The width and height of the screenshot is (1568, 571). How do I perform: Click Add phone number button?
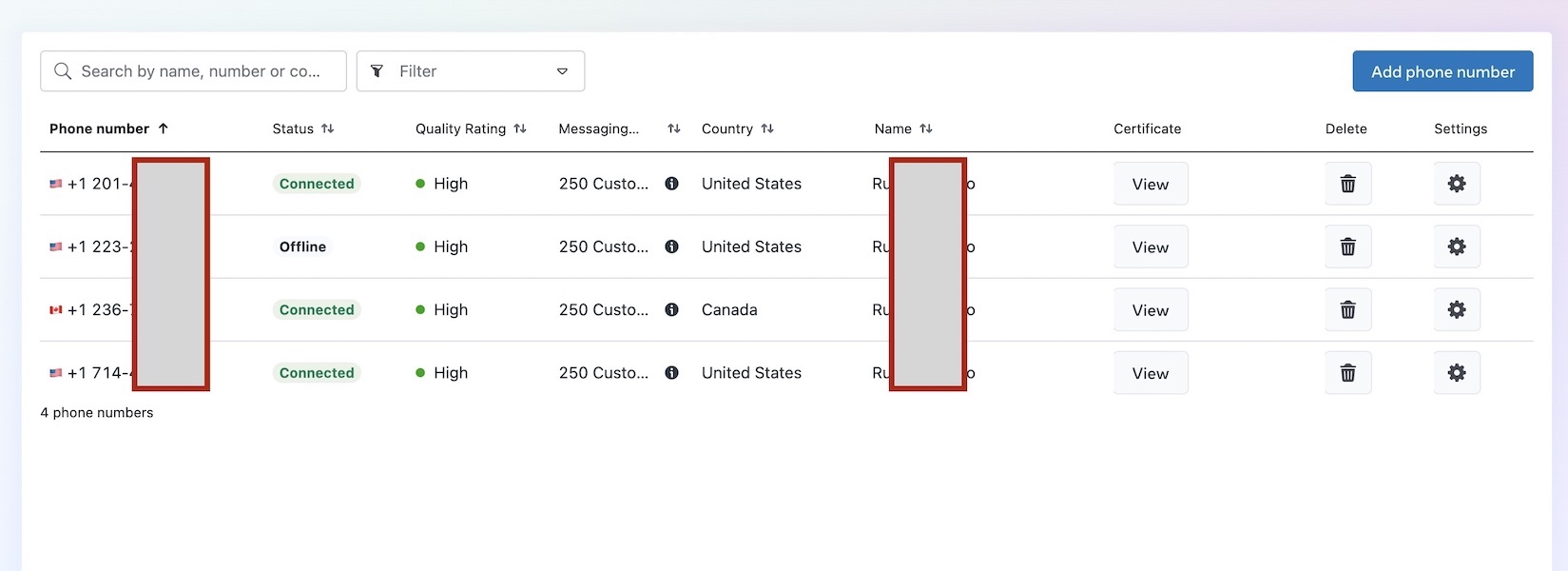(1442, 71)
